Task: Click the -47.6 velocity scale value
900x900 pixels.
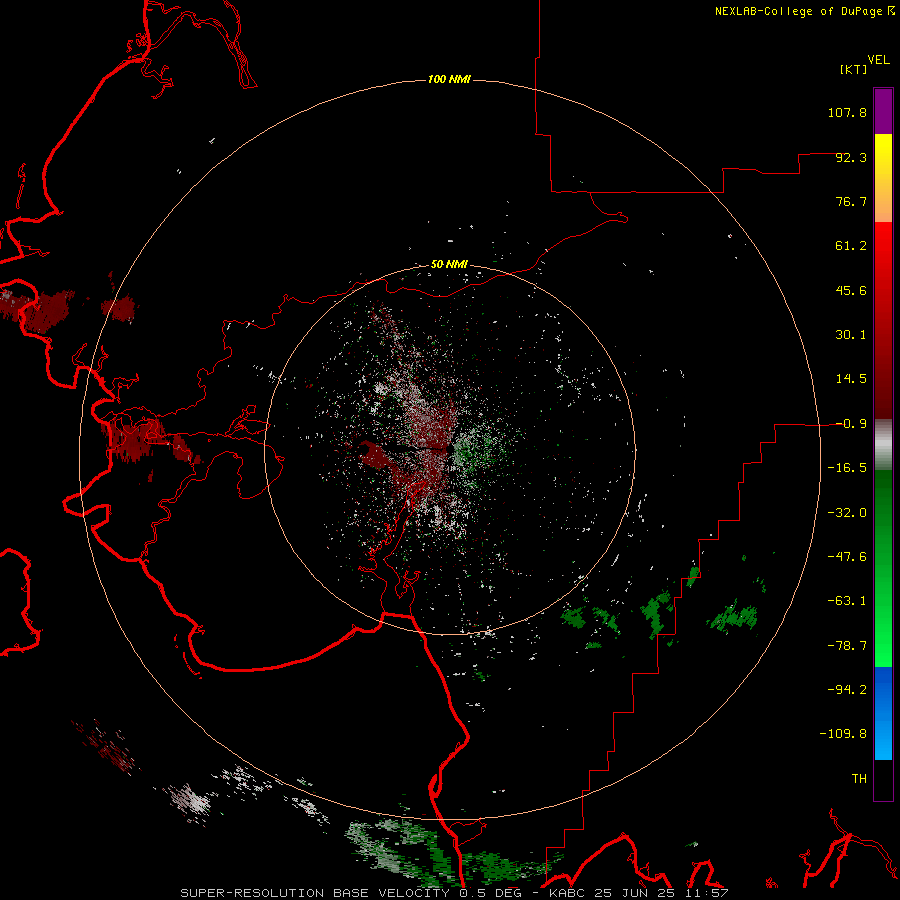Action: (847, 557)
